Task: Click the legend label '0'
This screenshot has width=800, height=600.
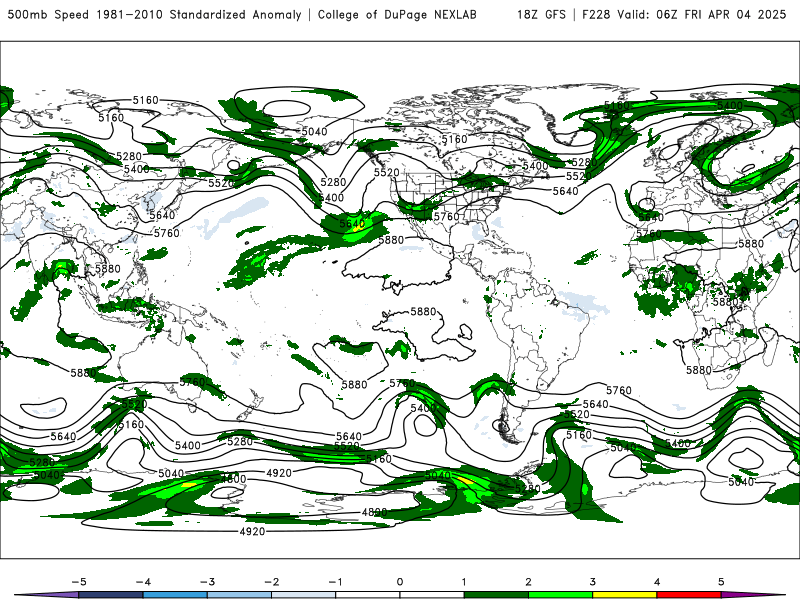Action: (x=399, y=582)
